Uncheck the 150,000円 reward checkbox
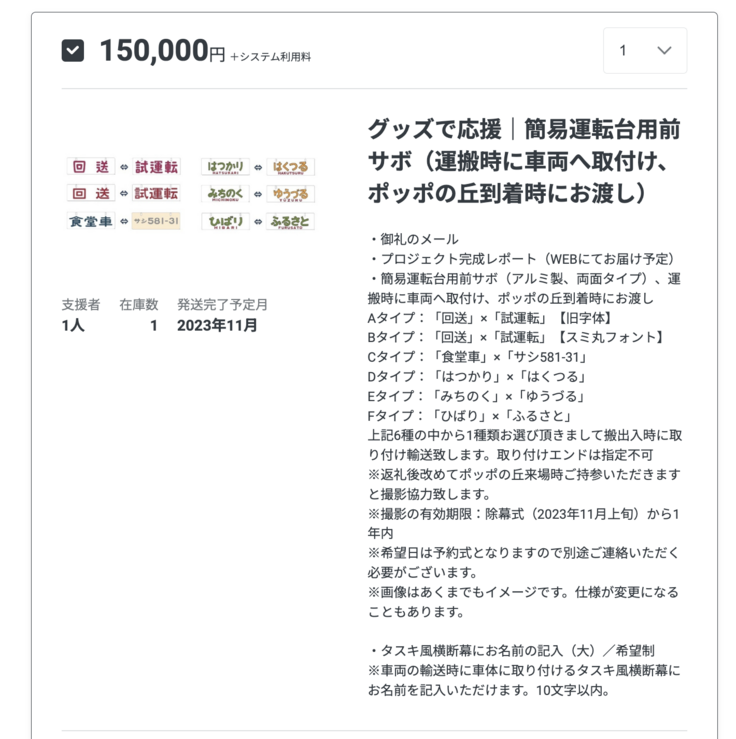736x739 pixels. 73,50
